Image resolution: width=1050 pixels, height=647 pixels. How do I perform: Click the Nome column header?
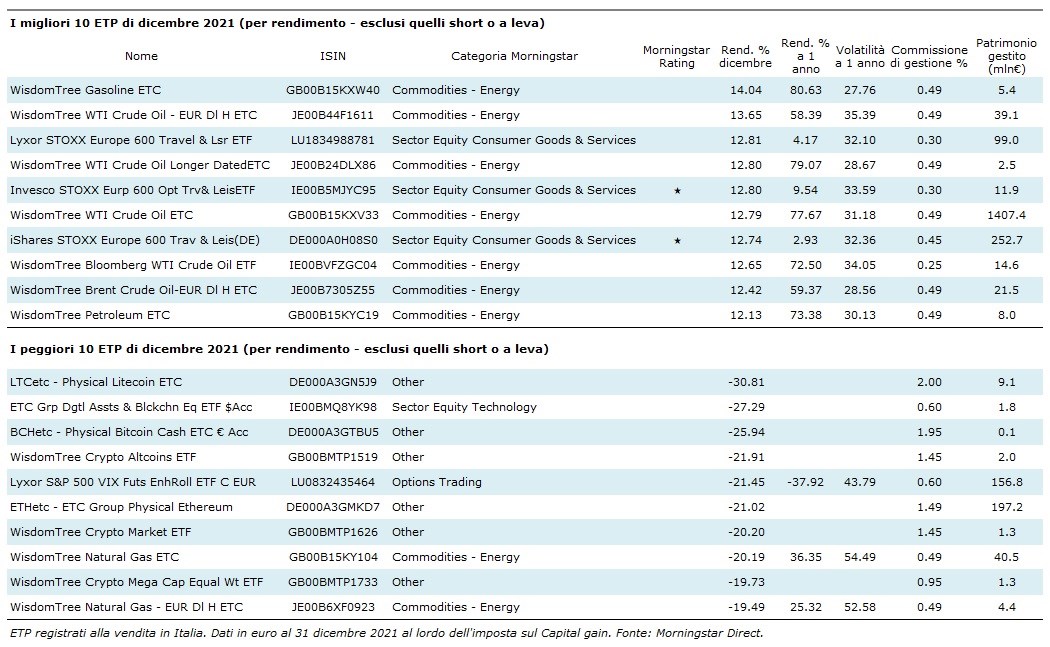[x=141, y=56]
